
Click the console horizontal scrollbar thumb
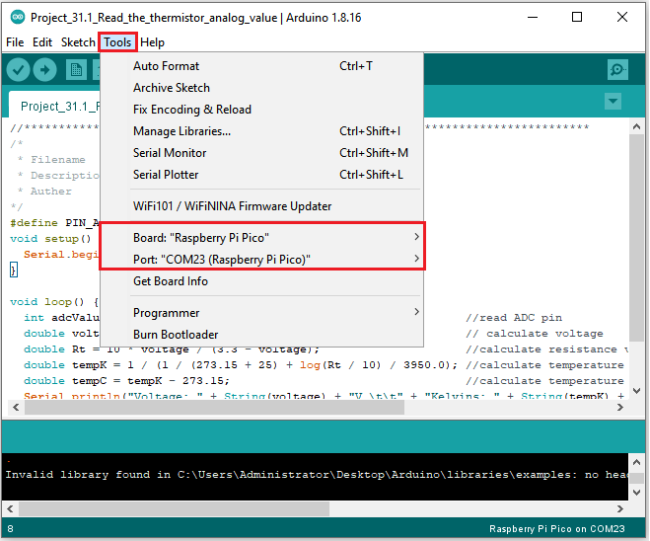pyautogui.click(x=174, y=509)
